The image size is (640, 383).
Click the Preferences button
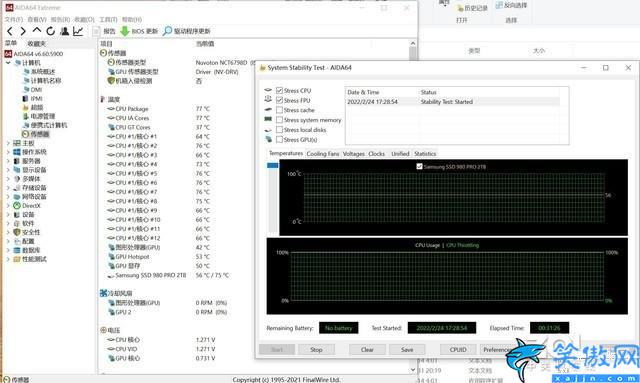pyautogui.click(x=497, y=350)
